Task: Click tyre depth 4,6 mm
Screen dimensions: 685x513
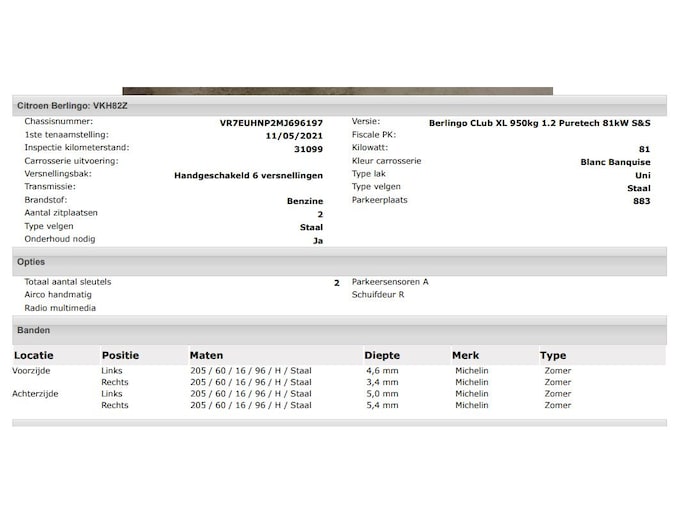Action: [382, 371]
